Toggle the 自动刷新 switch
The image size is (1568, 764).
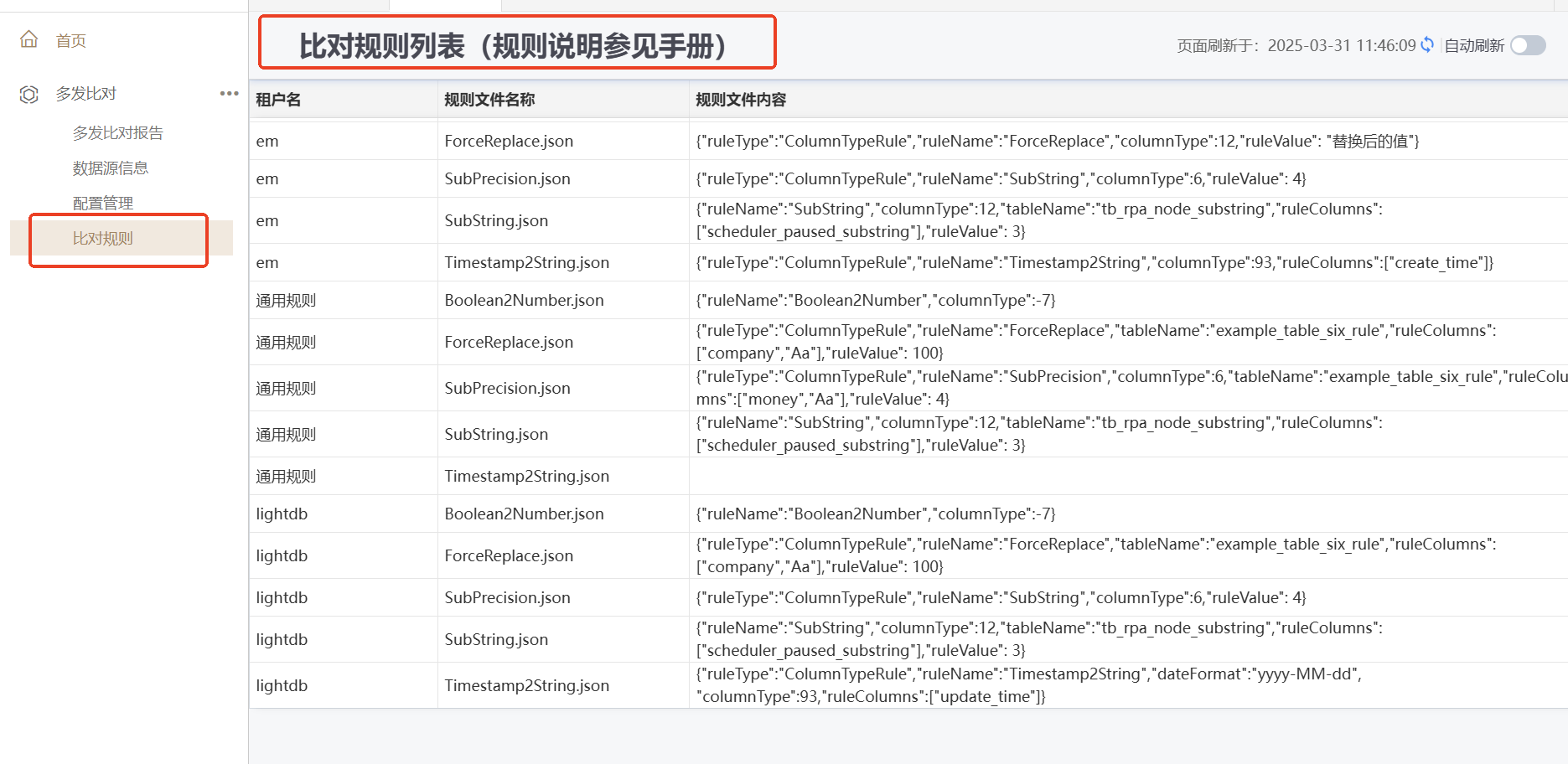1528,45
